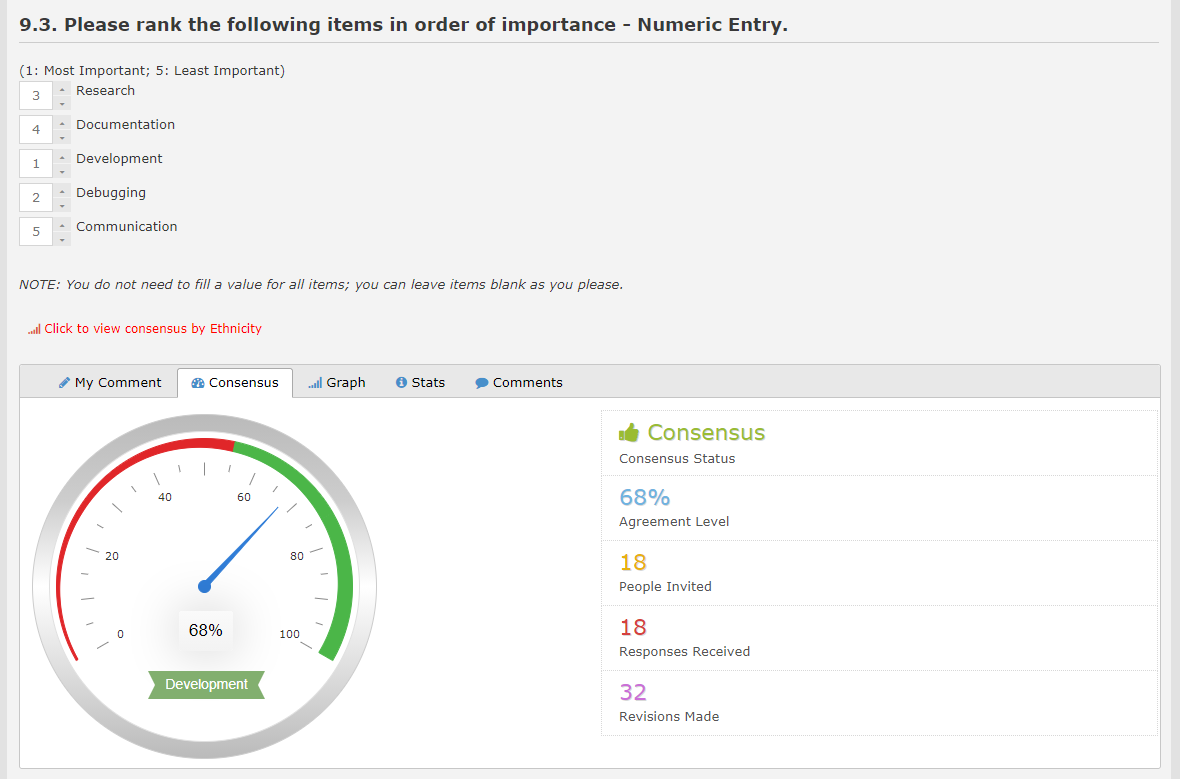Click the Research rank number field
The image size is (1180, 779).
coord(36,96)
